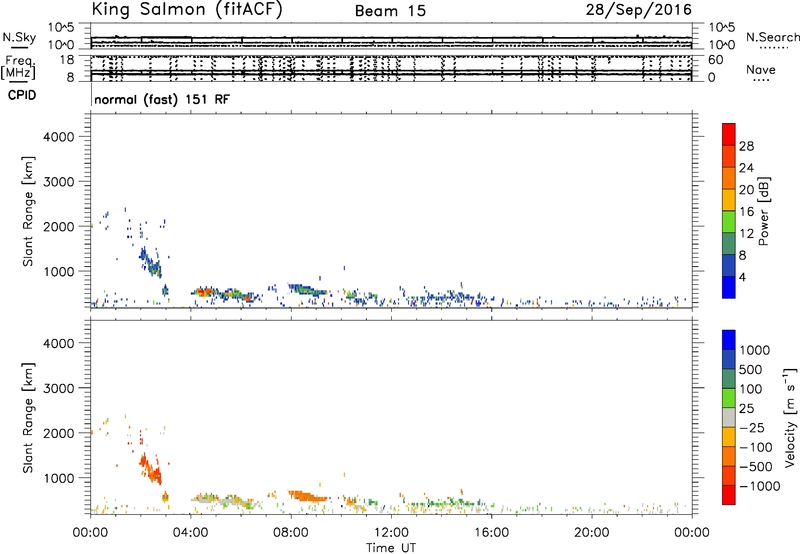This screenshot has height=554, width=800.
Task: Click Slant Range [km] label of power panel
Action: pos(28,211)
